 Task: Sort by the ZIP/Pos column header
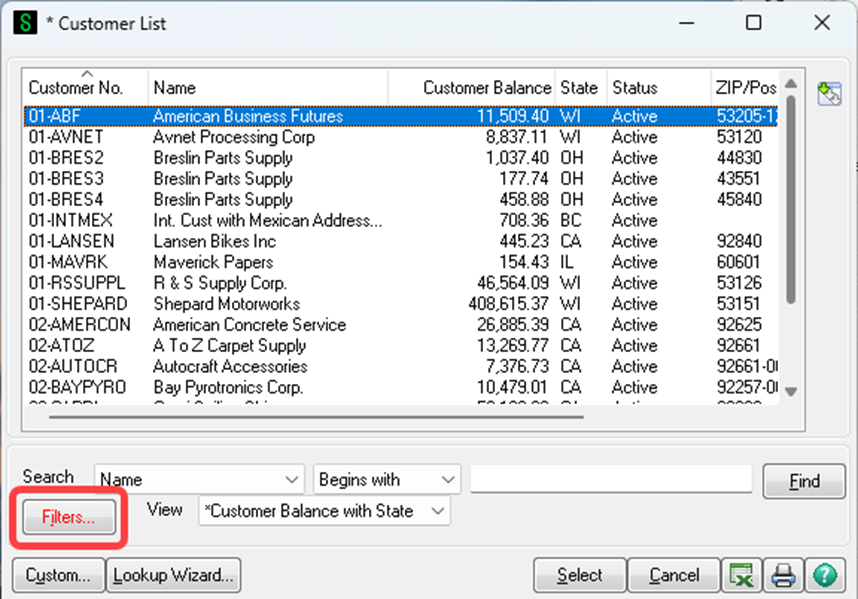point(745,88)
